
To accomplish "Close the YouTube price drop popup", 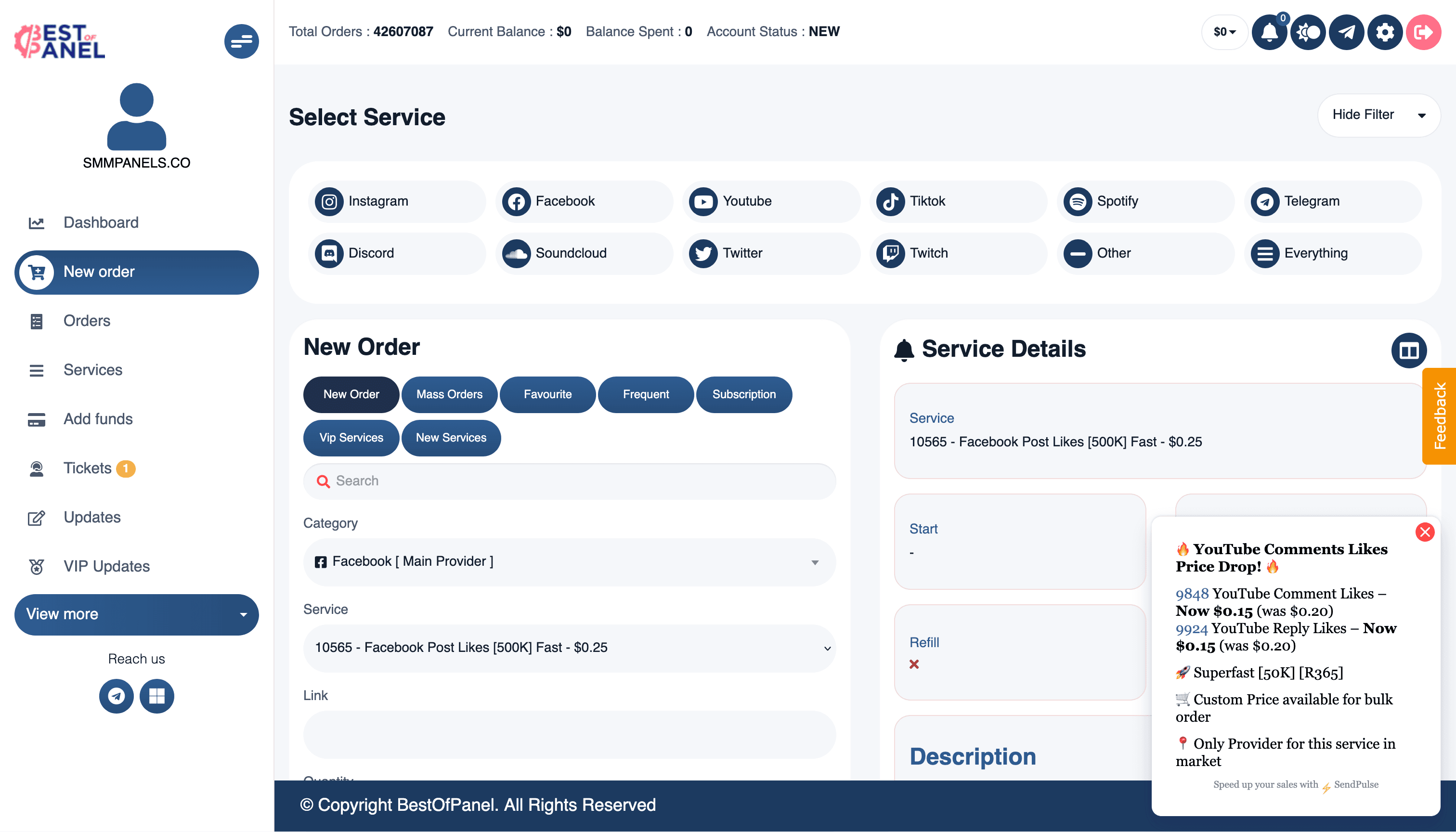I will [1425, 532].
